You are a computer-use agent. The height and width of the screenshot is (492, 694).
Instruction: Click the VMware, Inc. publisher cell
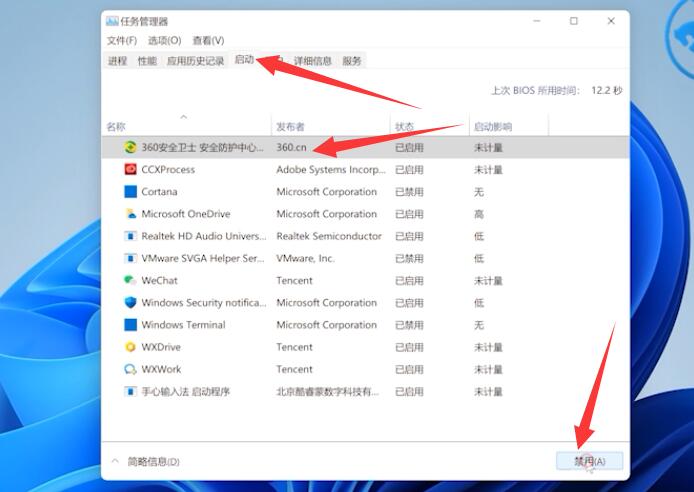click(x=305, y=258)
